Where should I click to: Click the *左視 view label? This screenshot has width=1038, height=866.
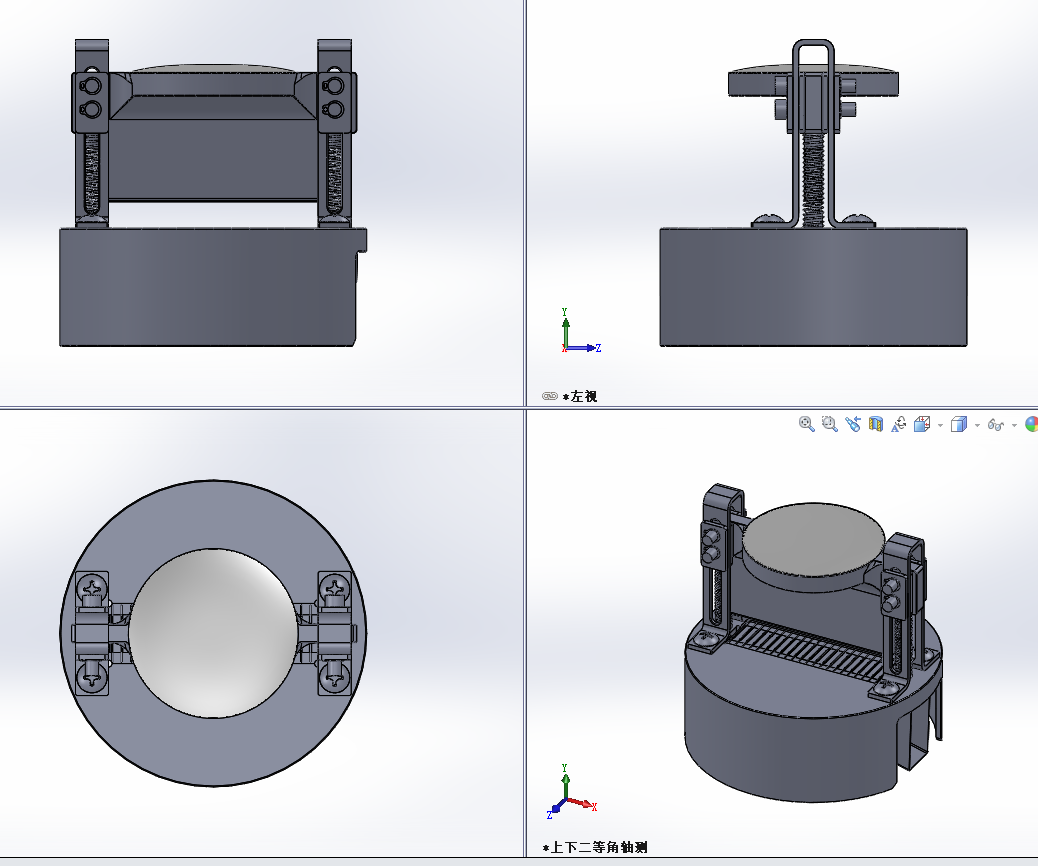coord(580,396)
